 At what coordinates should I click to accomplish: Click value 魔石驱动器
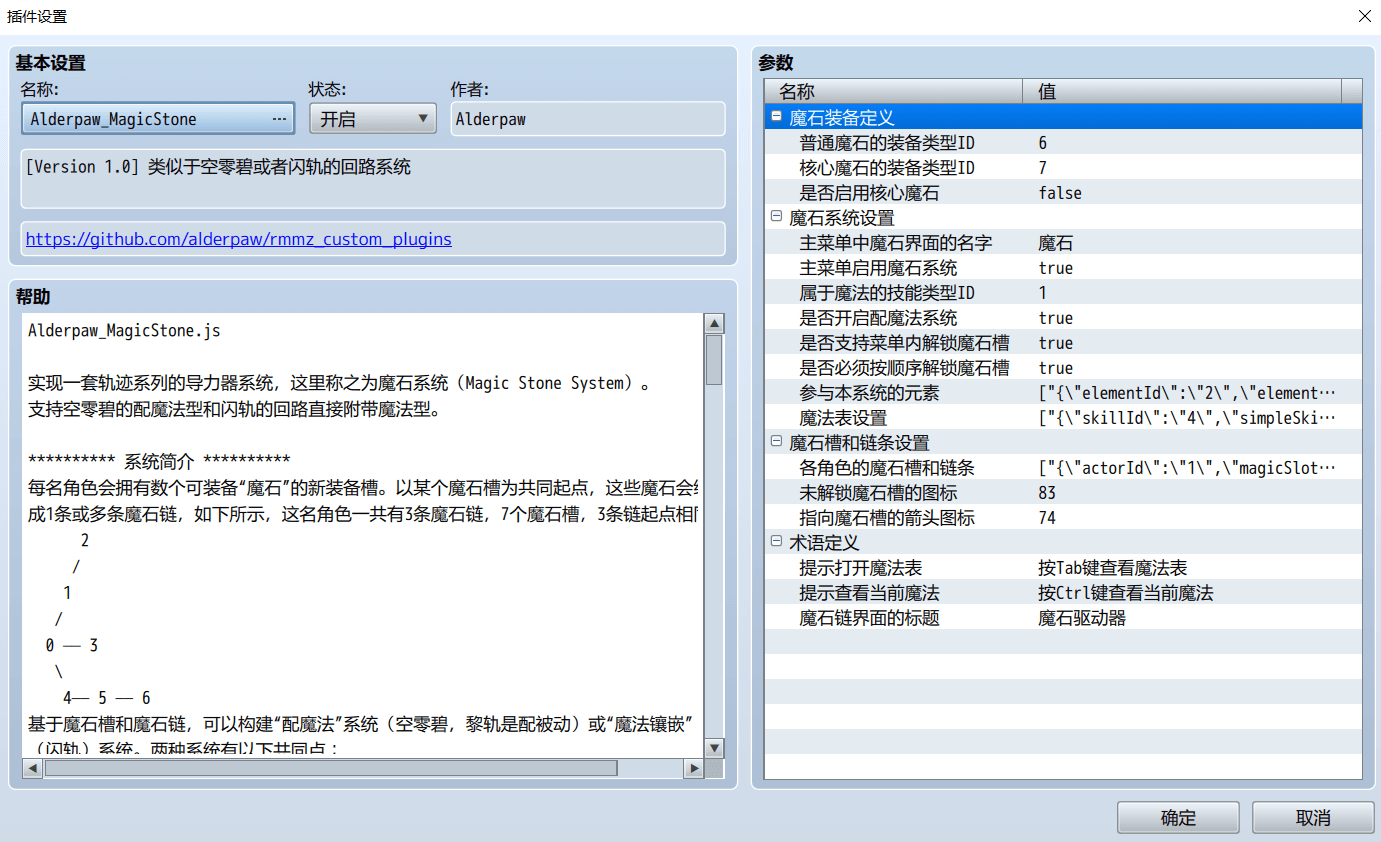(1082, 617)
